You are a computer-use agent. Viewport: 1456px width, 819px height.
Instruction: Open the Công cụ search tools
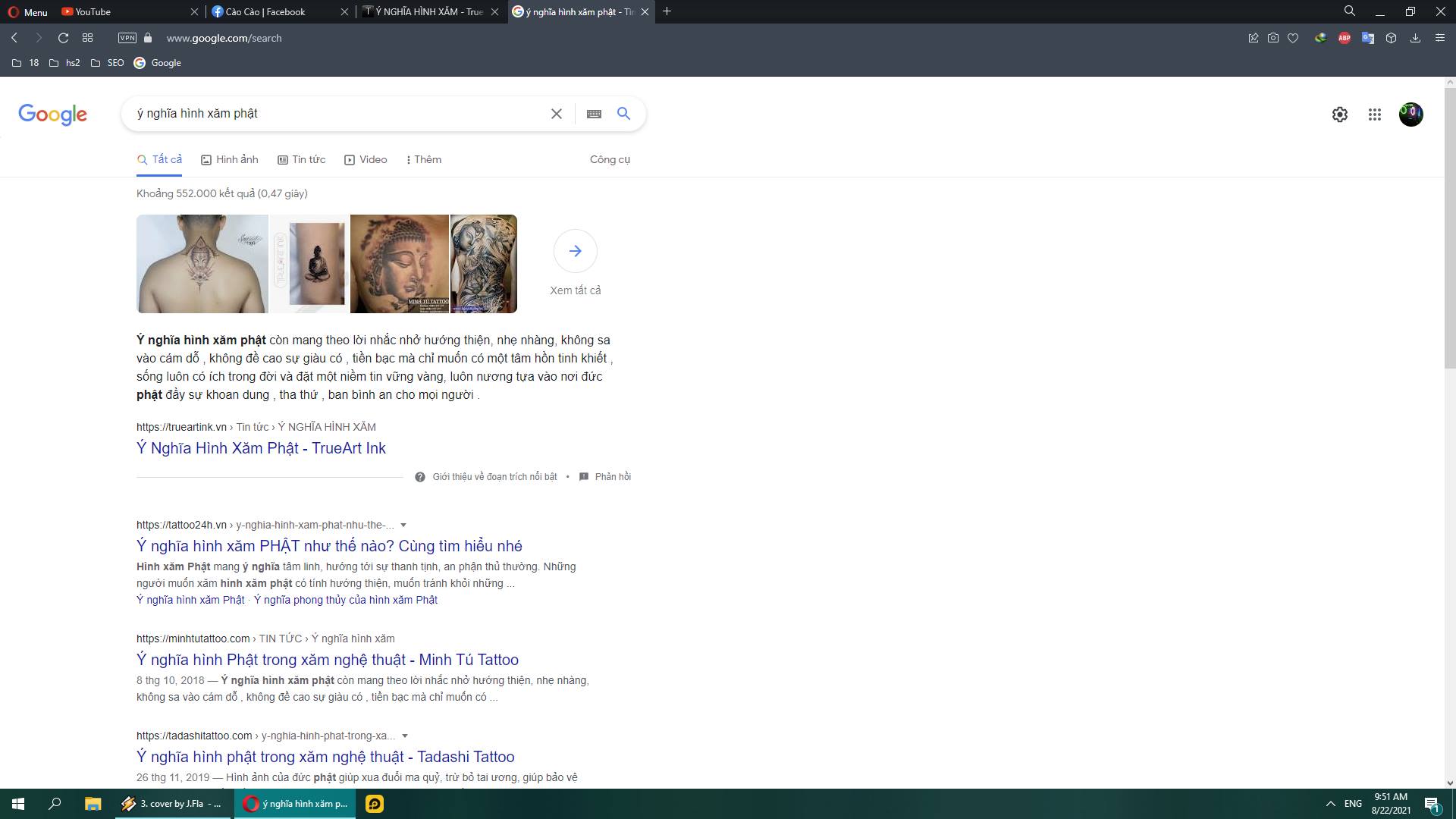610,160
